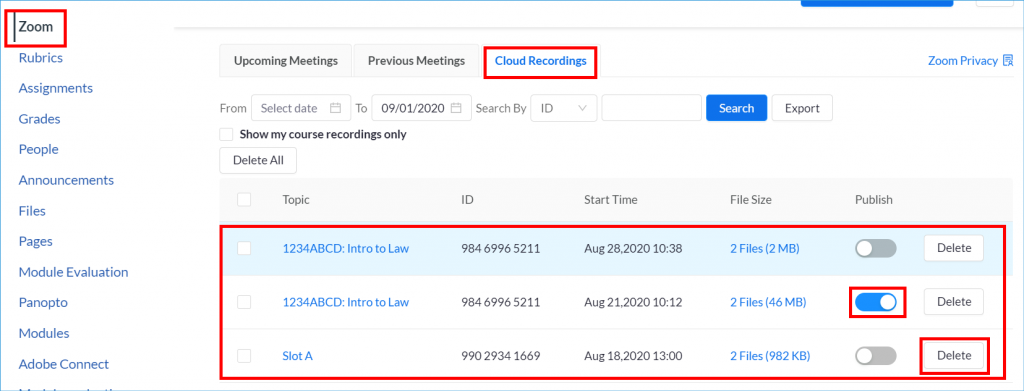Click the Topic column header

click(296, 200)
